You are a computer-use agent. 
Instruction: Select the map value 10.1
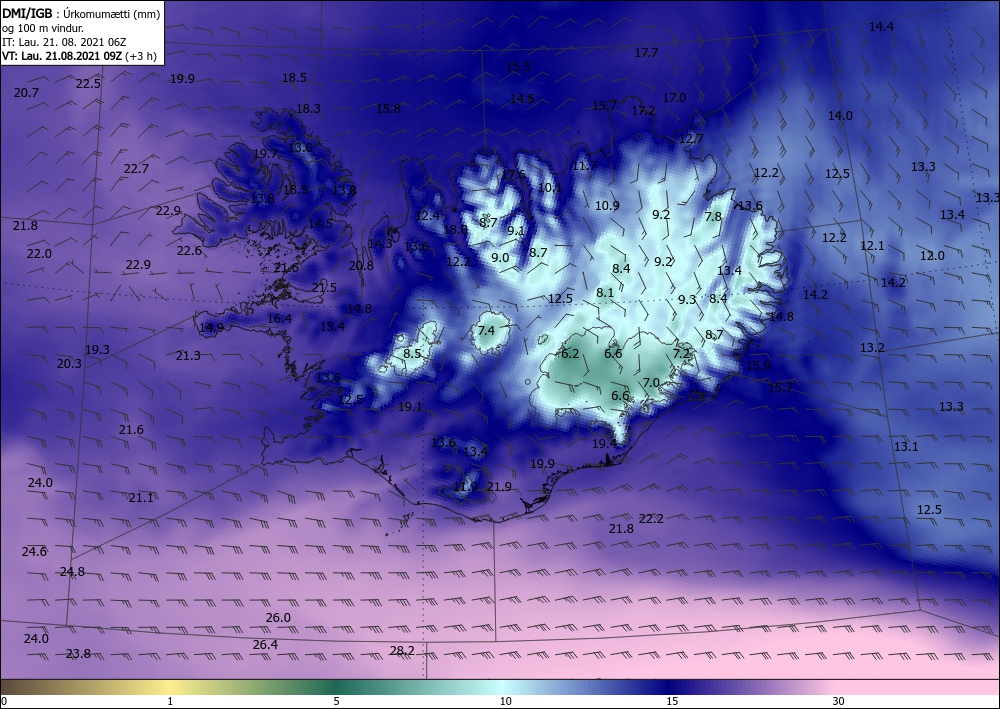(550, 187)
